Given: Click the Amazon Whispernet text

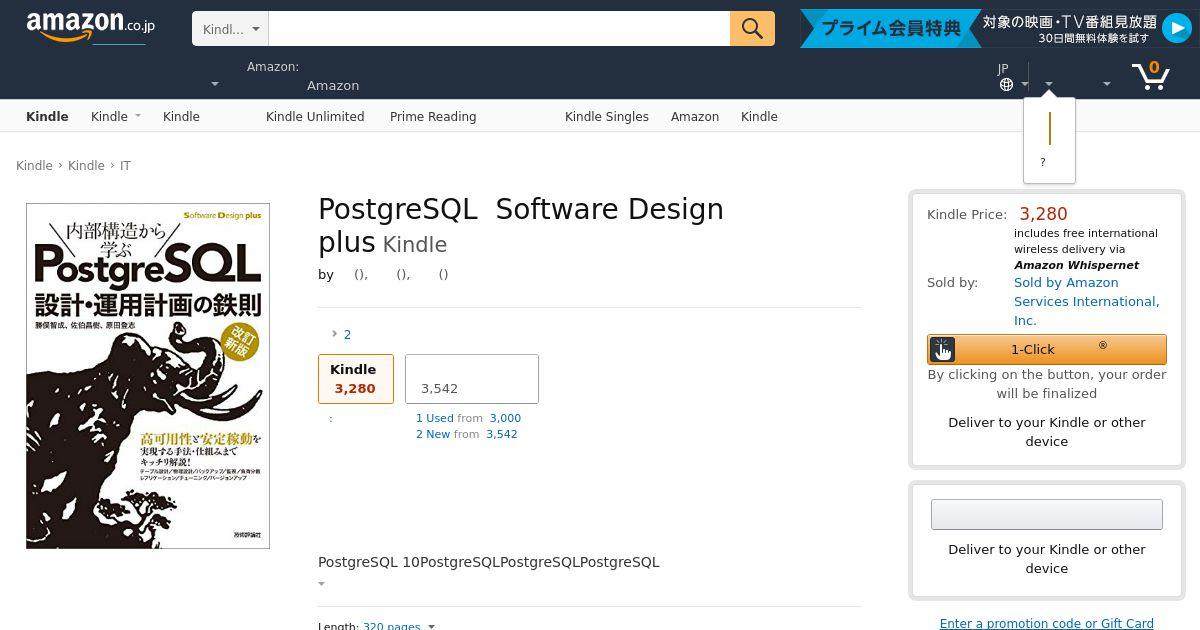Looking at the screenshot, I should tap(1076, 265).
